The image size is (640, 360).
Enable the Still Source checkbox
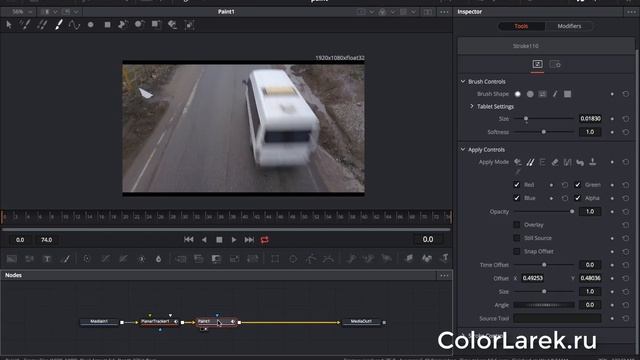[x=517, y=238]
